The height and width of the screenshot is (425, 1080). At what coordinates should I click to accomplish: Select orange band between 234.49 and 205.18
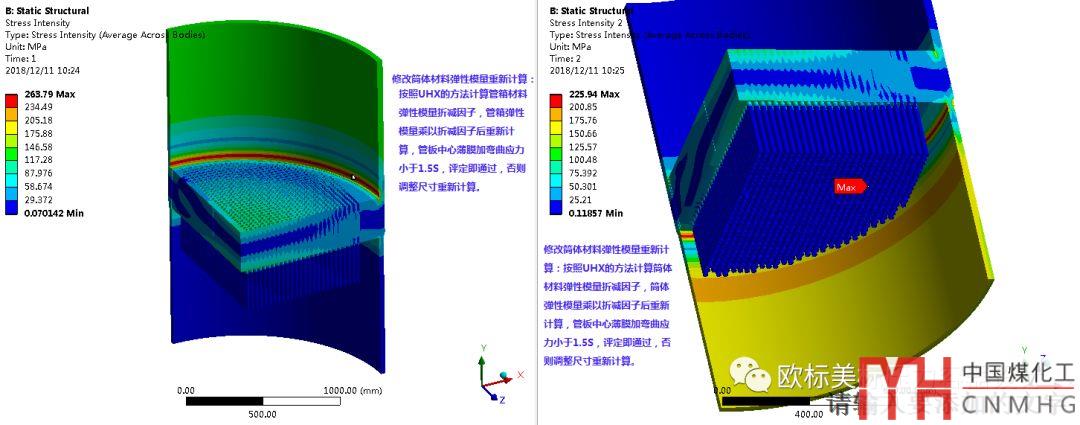pyautogui.click(x=11, y=114)
